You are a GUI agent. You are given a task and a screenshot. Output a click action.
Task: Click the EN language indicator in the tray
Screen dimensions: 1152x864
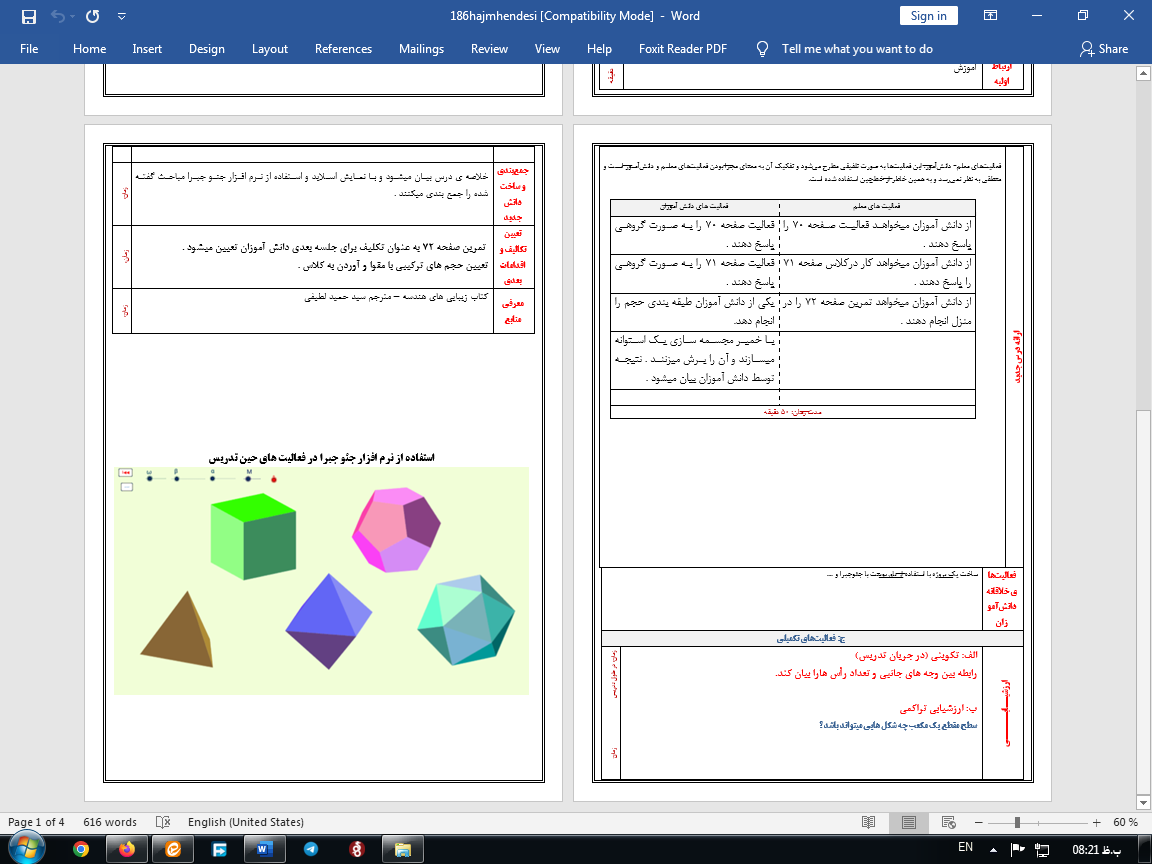pyautogui.click(x=965, y=847)
